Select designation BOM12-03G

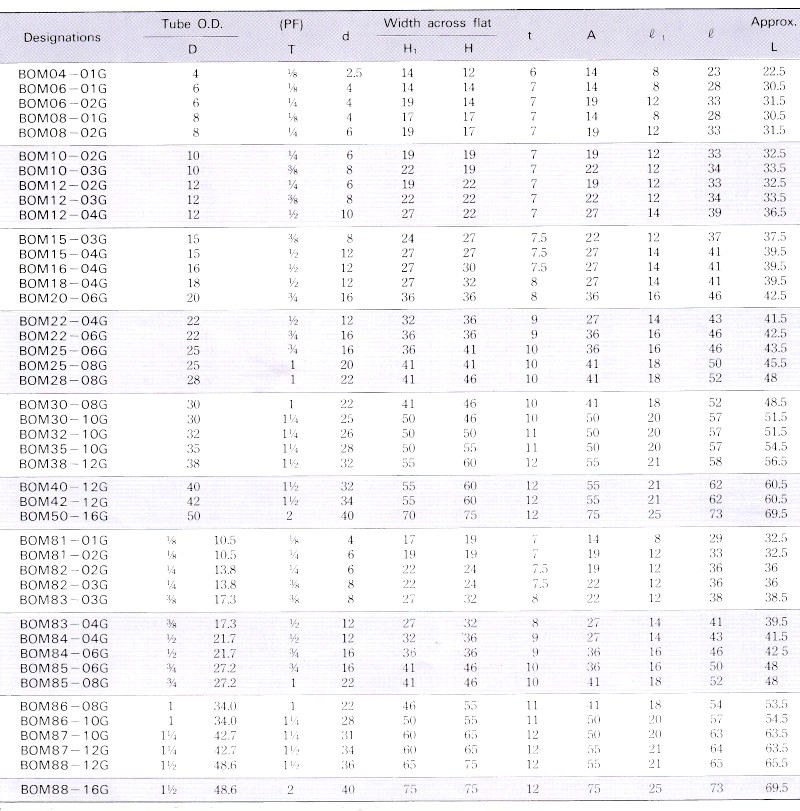[x=63, y=200]
